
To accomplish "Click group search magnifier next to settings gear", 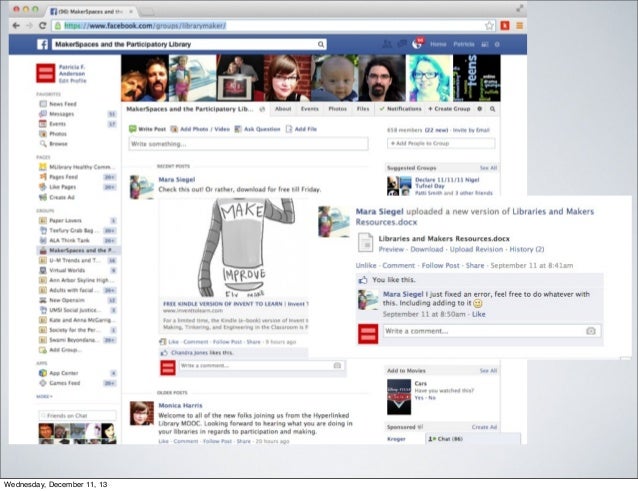I will [492, 109].
